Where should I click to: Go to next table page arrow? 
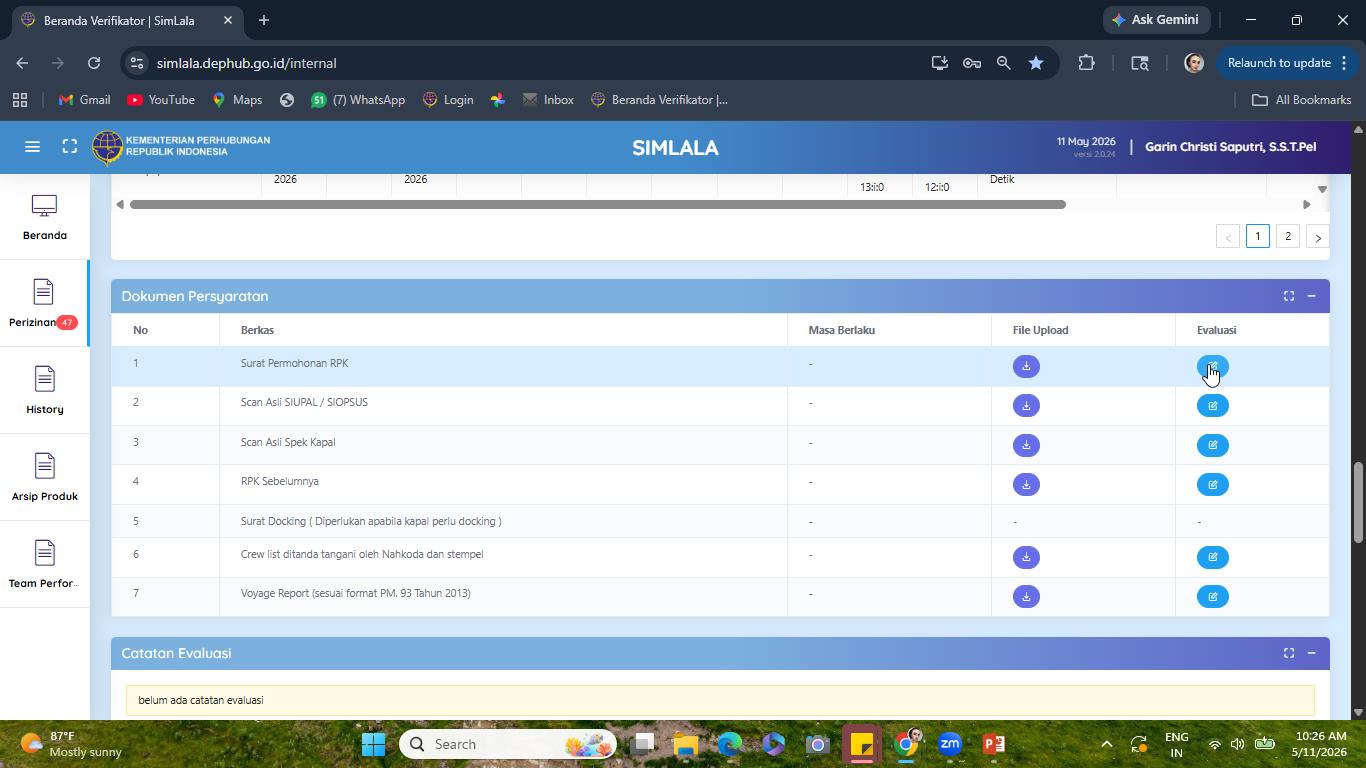tap(1318, 236)
